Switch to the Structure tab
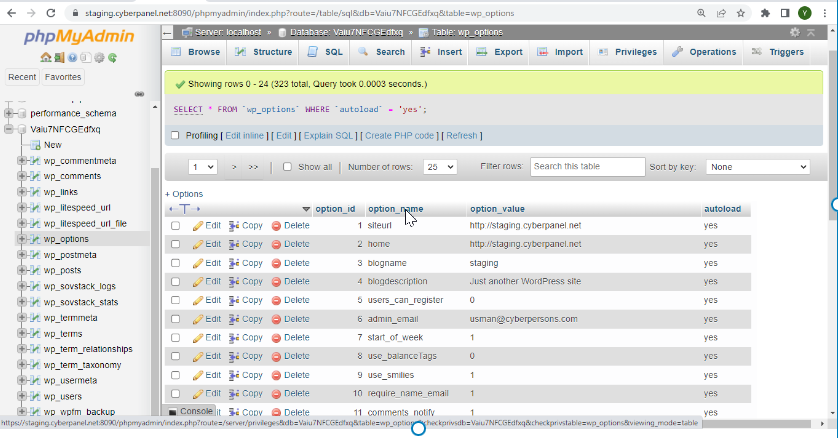This screenshot has height=438, width=838. (262, 52)
